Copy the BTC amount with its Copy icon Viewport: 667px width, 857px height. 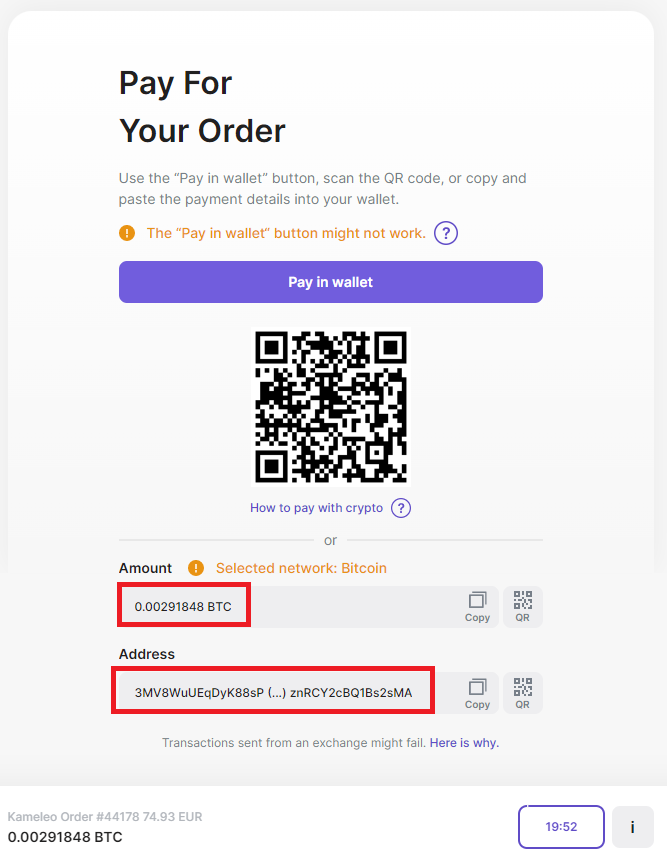(477, 607)
